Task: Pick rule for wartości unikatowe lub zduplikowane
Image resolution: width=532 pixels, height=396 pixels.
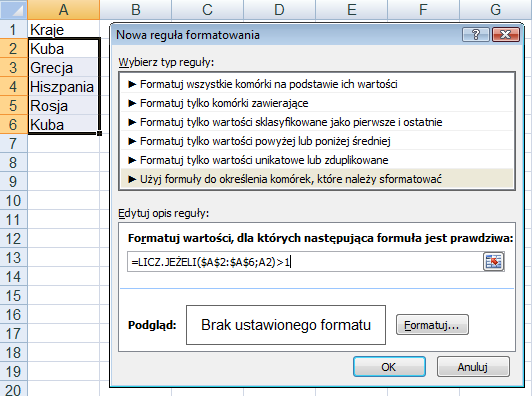Action: (x=317, y=160)
